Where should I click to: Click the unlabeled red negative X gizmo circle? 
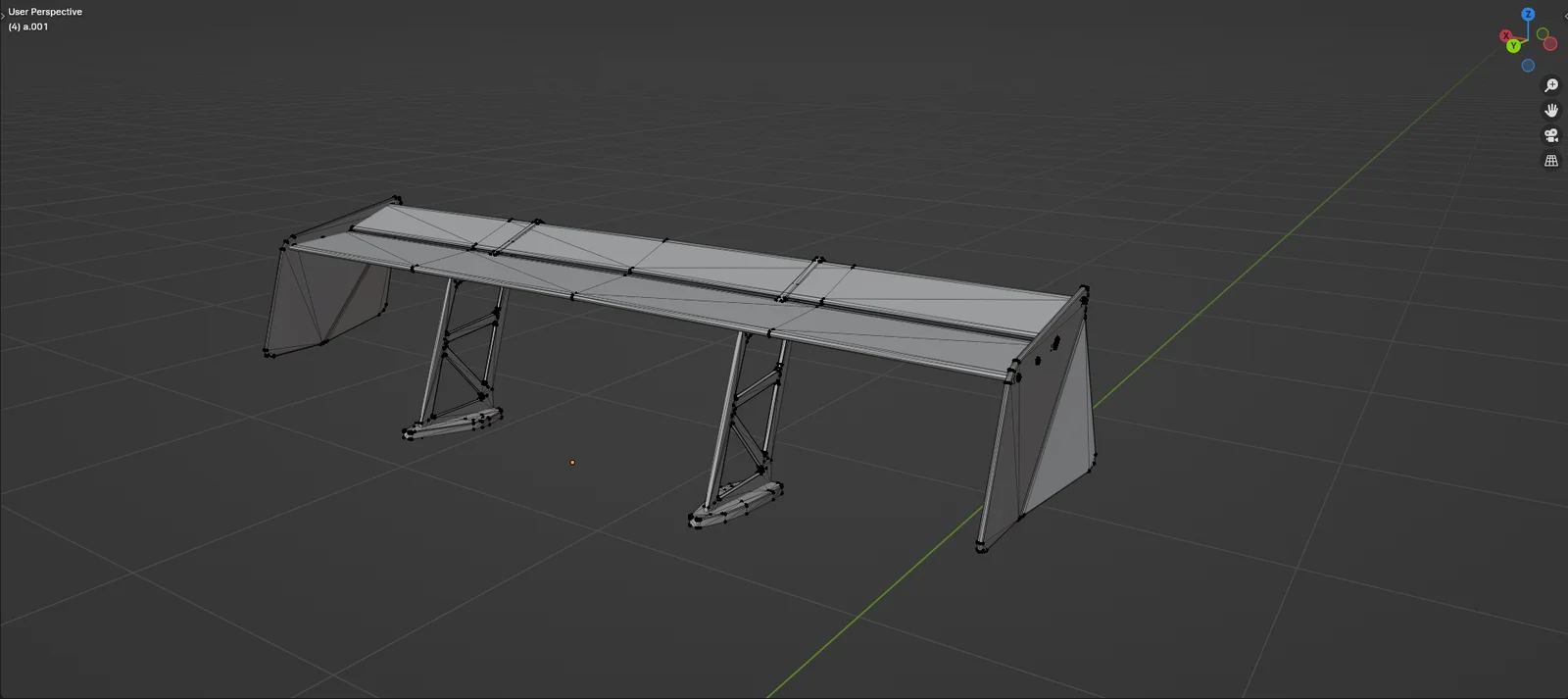pyautogui.click(x=1550, y=44)
